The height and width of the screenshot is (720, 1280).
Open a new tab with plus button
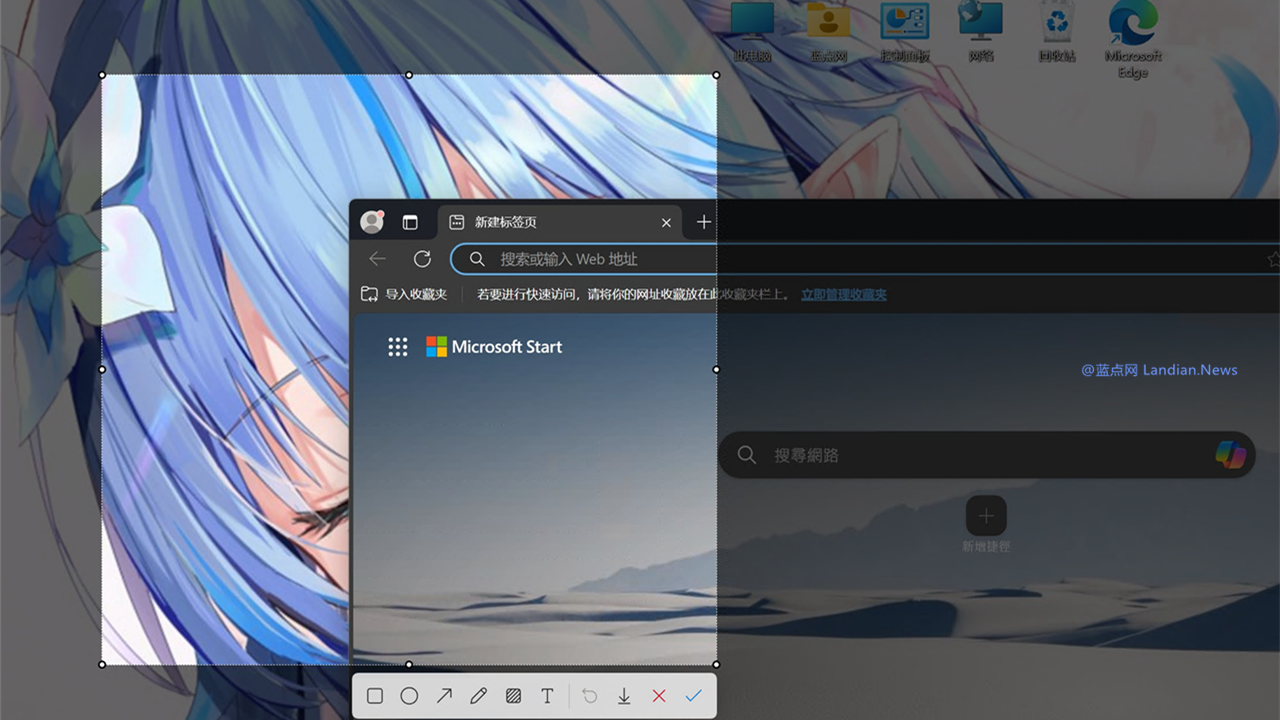click(x=704, y=222)
